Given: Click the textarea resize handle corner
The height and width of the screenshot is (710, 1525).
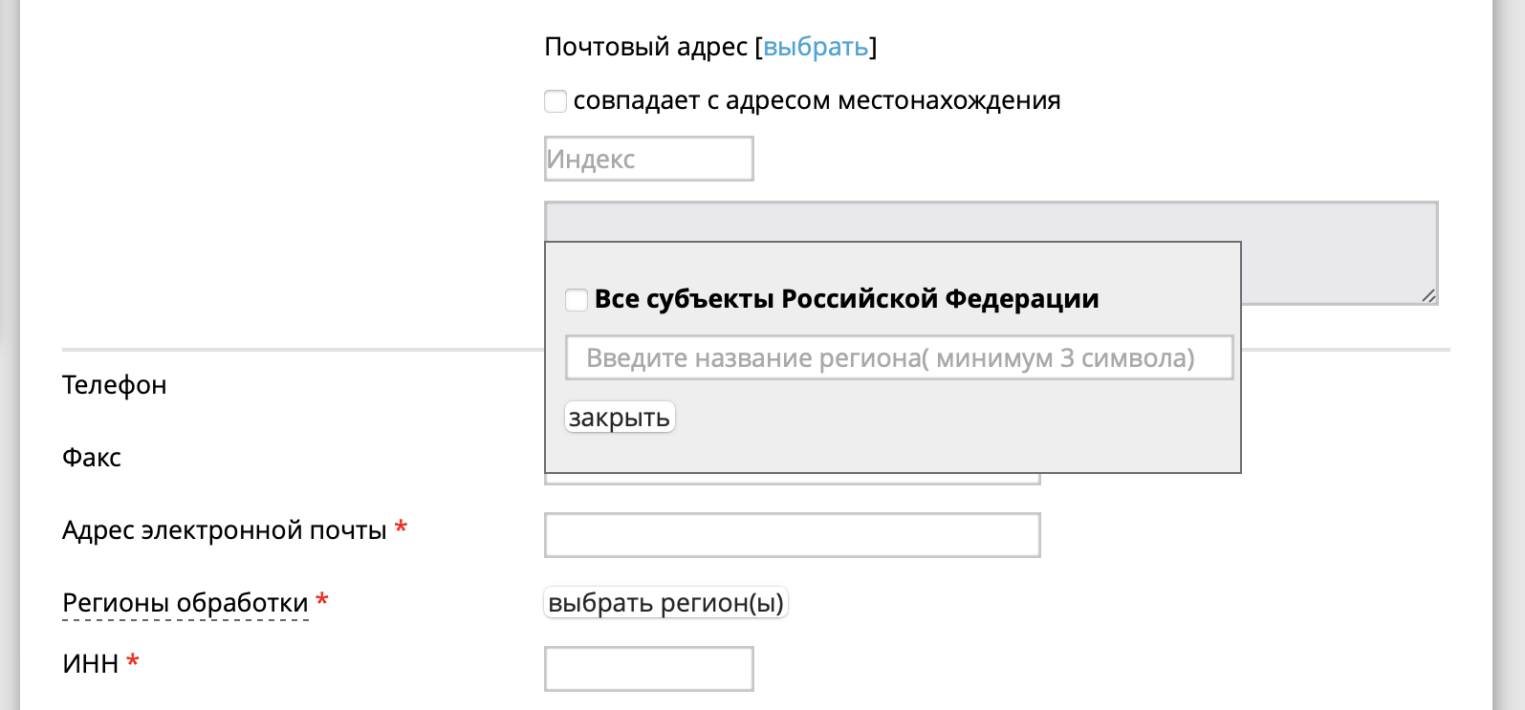Looking at the screenshot, I should pyautogui.click(x=1429, y=295).
